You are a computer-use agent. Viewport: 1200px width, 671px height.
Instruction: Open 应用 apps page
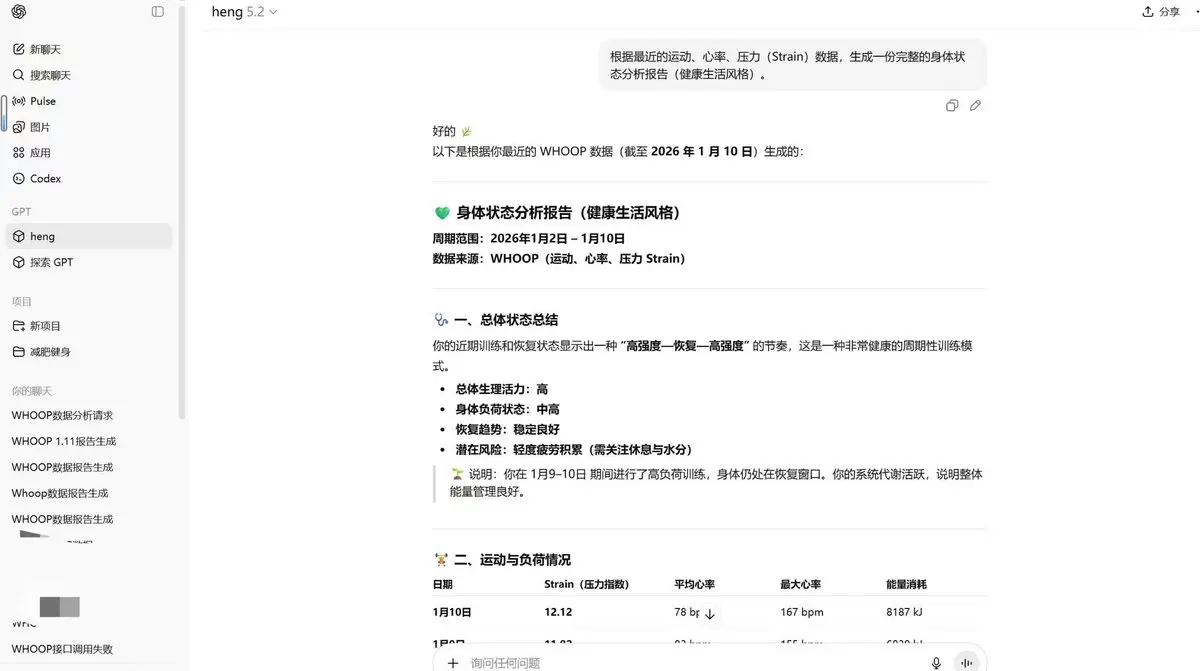pyautogui.click(x=88, y=153)
